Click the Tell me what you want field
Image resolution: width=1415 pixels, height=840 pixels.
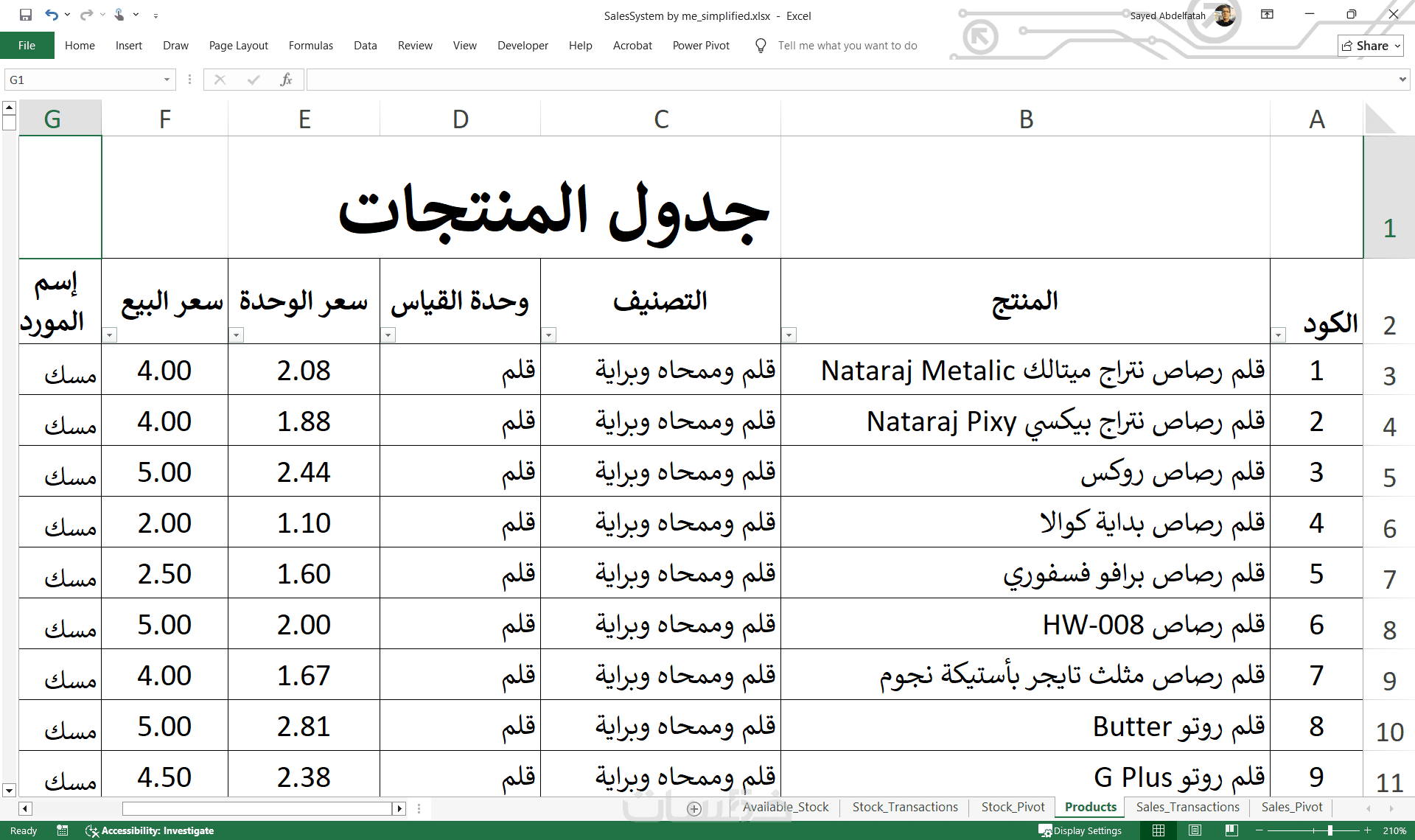pyautogui.click(x=847, y=46)
